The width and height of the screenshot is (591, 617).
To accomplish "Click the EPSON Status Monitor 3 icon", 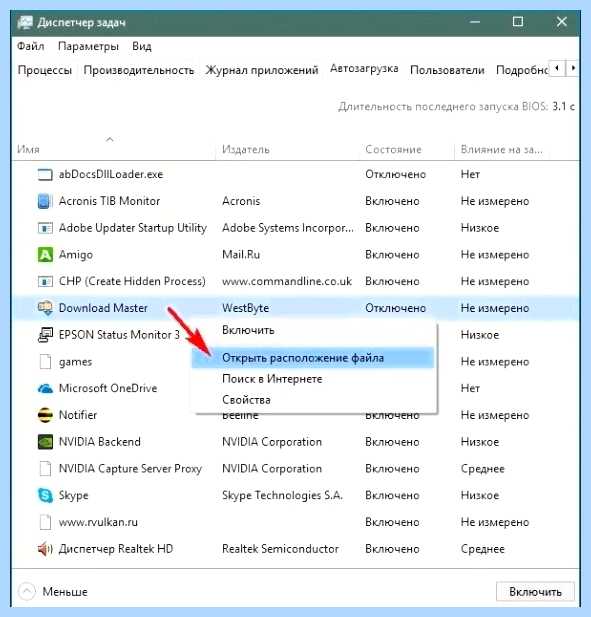I will click(45, 335).
